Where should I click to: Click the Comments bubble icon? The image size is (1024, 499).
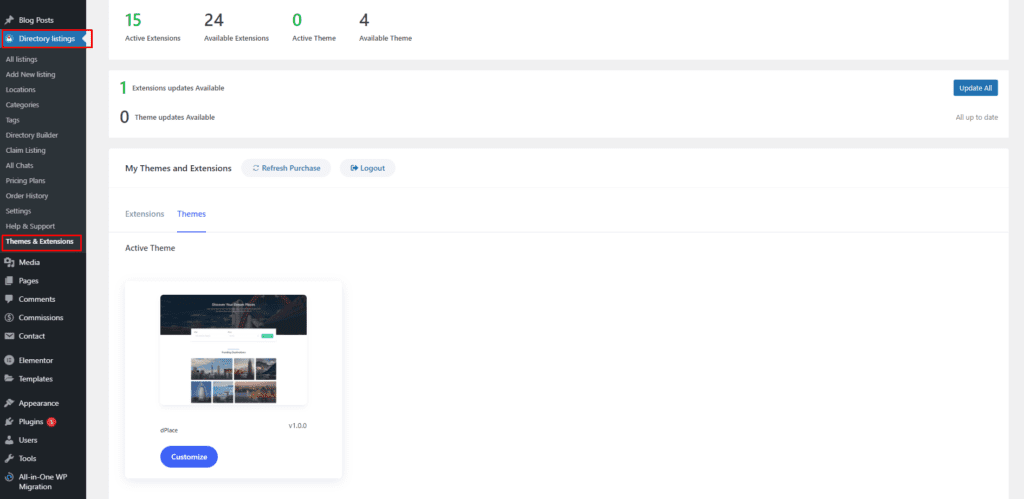coord(9,299)
